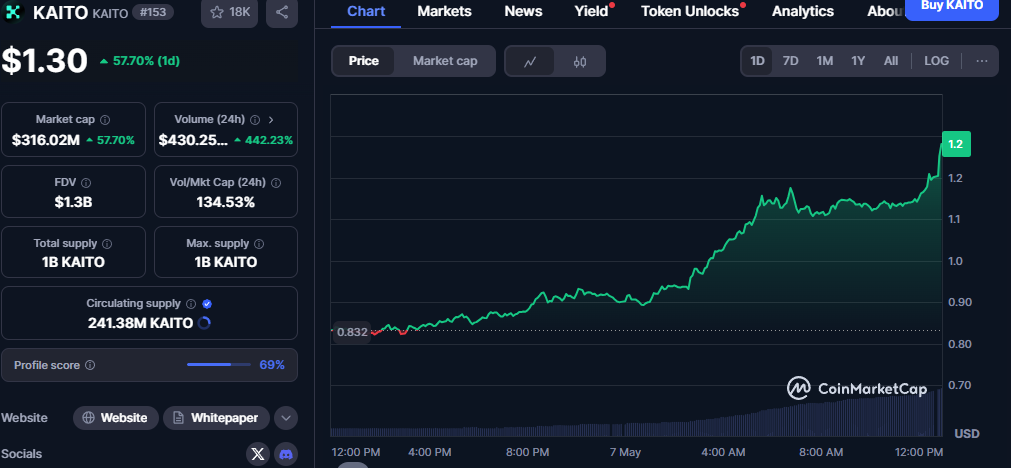The width and height of the screenshot is (1011, 468).
Task: Select the Price chart toggle
Action: (364, 61)
